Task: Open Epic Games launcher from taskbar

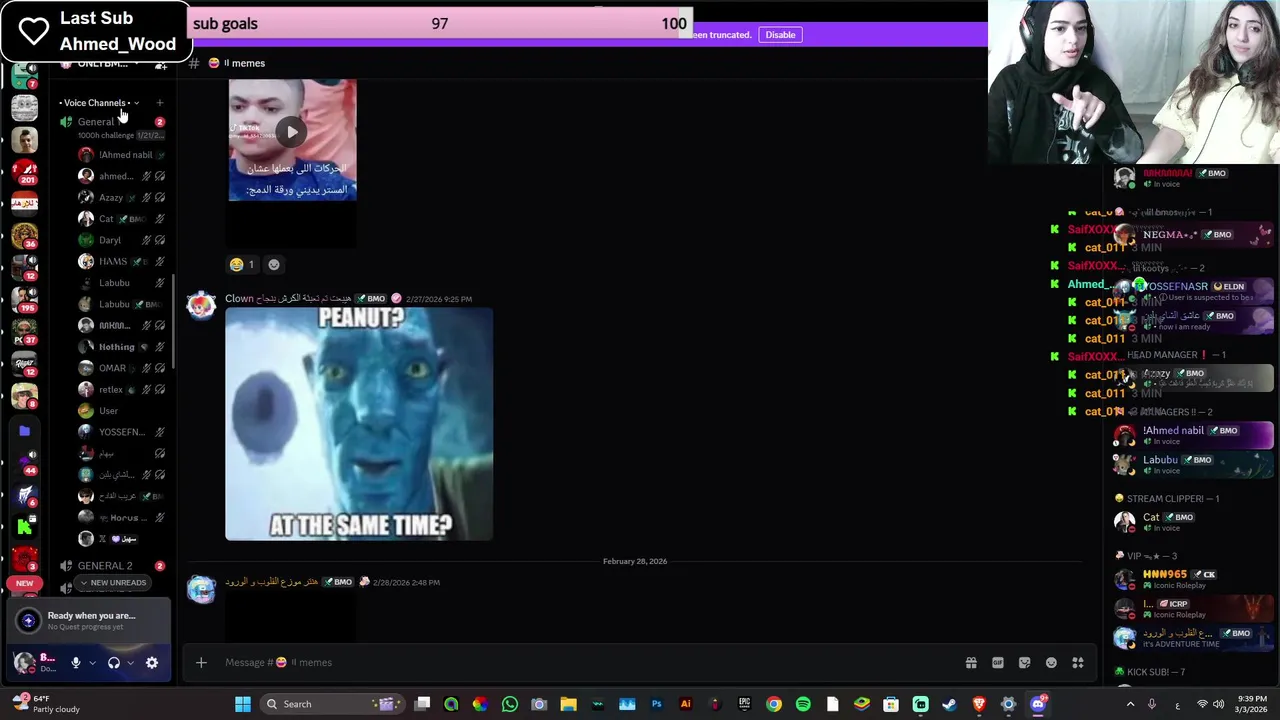Action: click(744, 704)
